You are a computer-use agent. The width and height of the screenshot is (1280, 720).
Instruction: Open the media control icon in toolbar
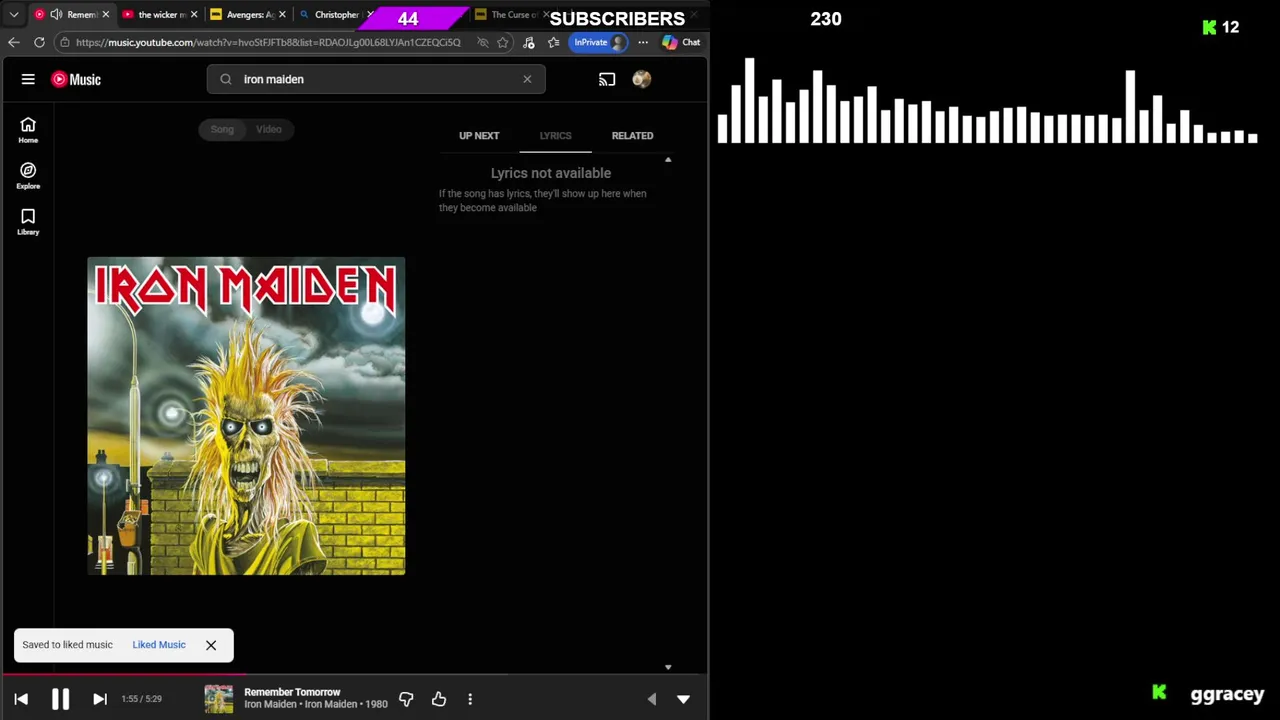(x=528, y=42)
